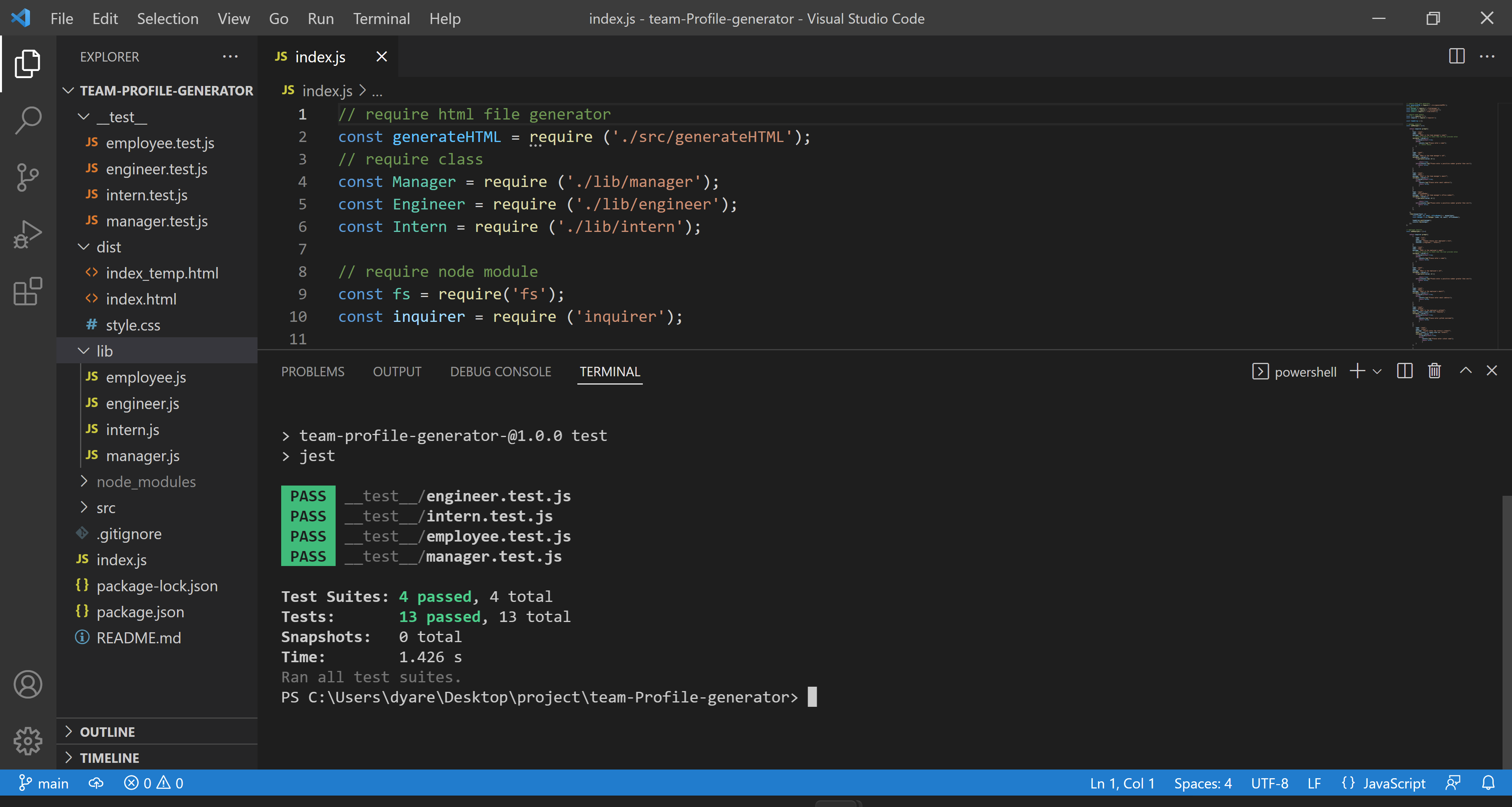Open the Manage settings gear
The height and width of the screenshot is (807, 1512).
(x=28, y=741)
